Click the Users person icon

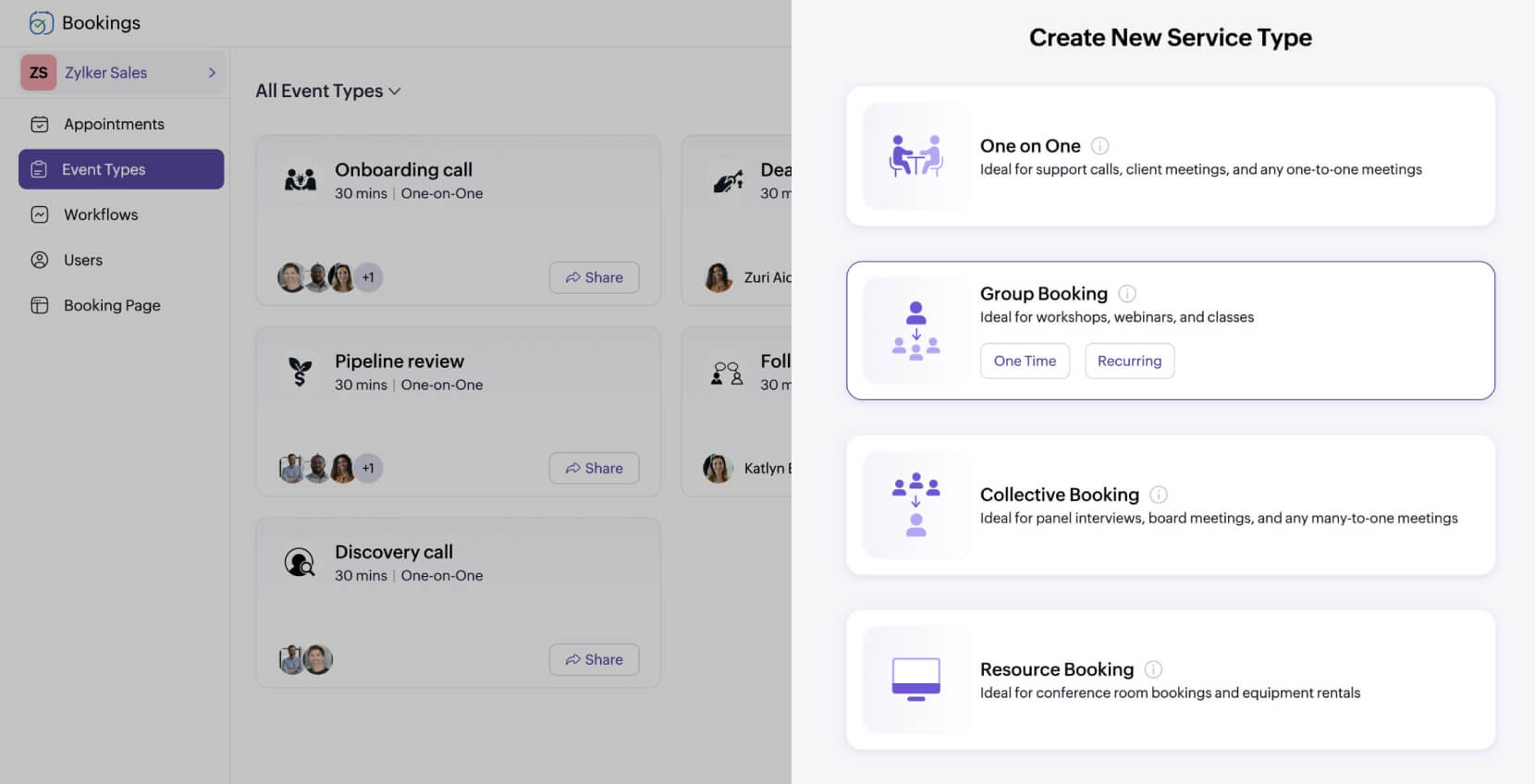(x=40, y=260)
